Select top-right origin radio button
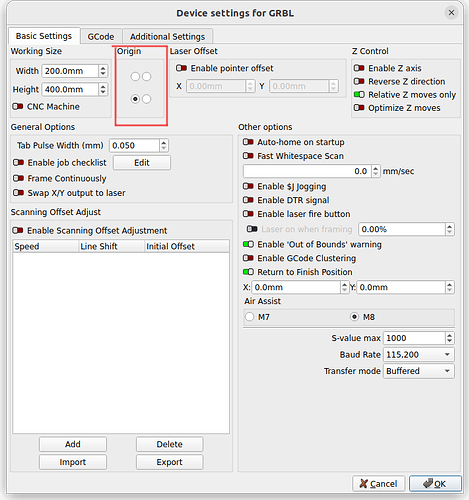Image resolution: width=469 pixels, height=500 pixels. coord(147,77)
